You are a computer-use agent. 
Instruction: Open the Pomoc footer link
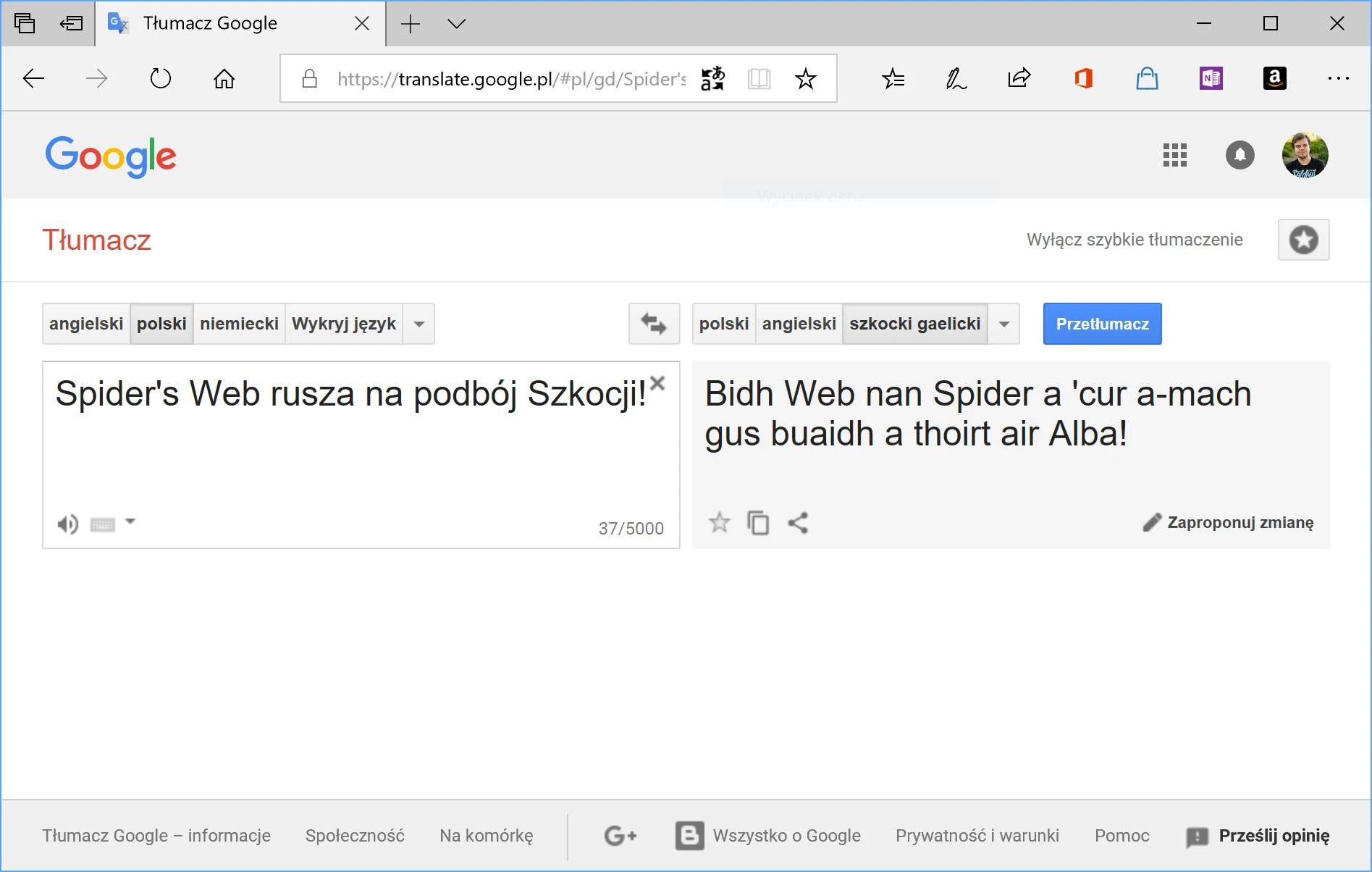pos(1121,836)
